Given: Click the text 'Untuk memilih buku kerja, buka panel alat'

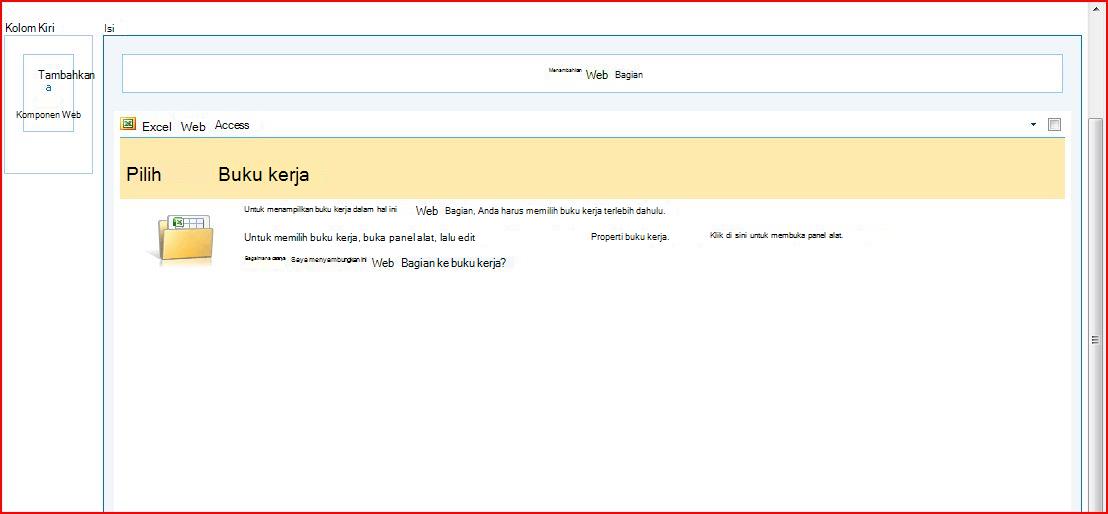Looking at the screenshot, I should tap(339, 238).
